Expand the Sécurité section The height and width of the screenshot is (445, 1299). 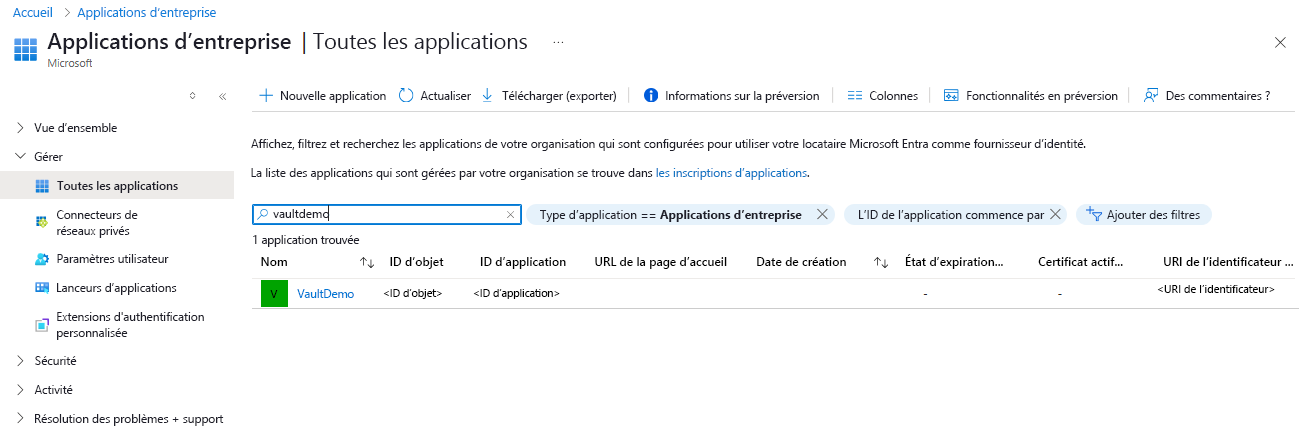(21, 361)
